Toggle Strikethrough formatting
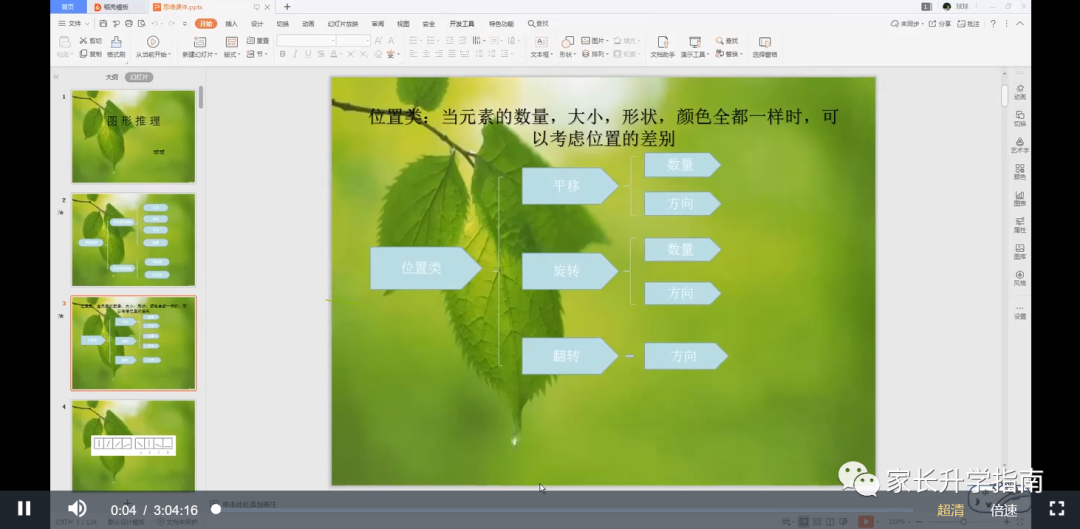Screen dimensions: 1080x529 coord(320,54)
